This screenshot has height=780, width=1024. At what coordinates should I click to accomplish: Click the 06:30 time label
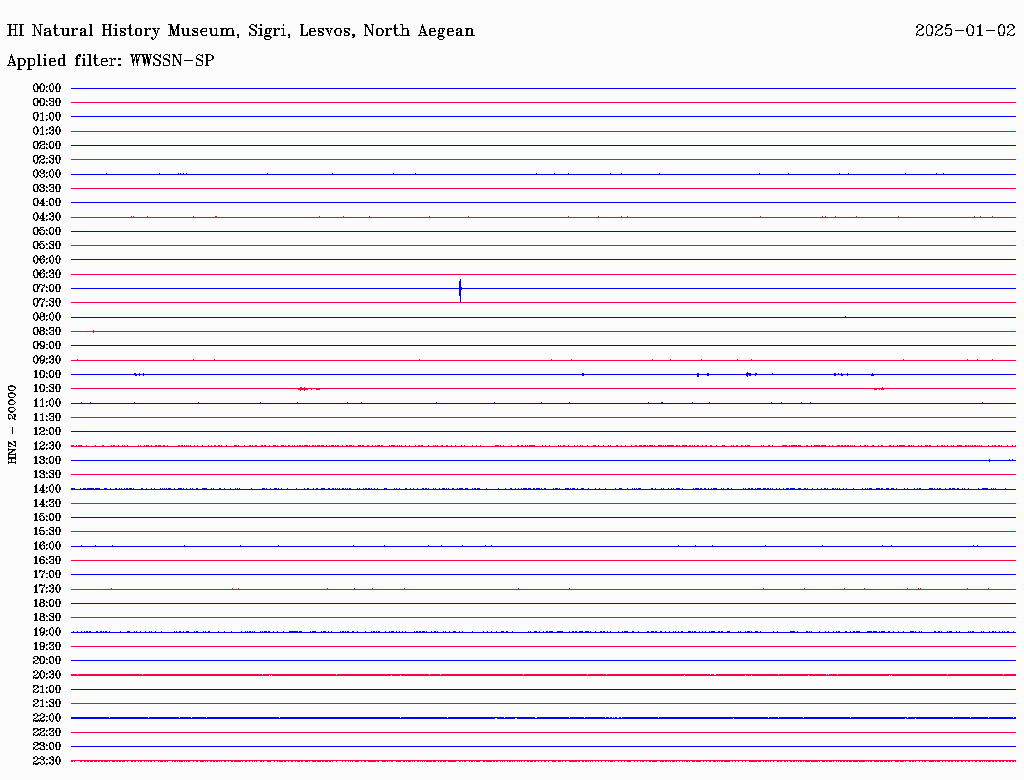[x=47, y=274]
